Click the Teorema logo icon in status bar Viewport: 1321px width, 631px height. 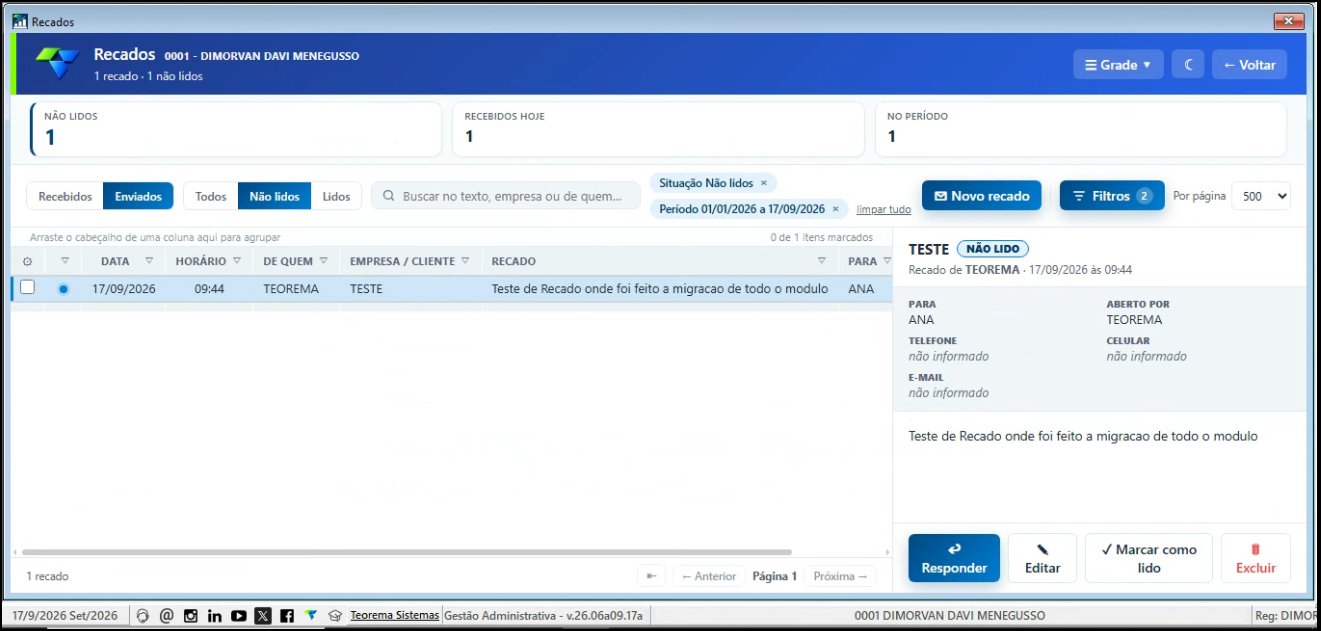[x=311, y=616]
